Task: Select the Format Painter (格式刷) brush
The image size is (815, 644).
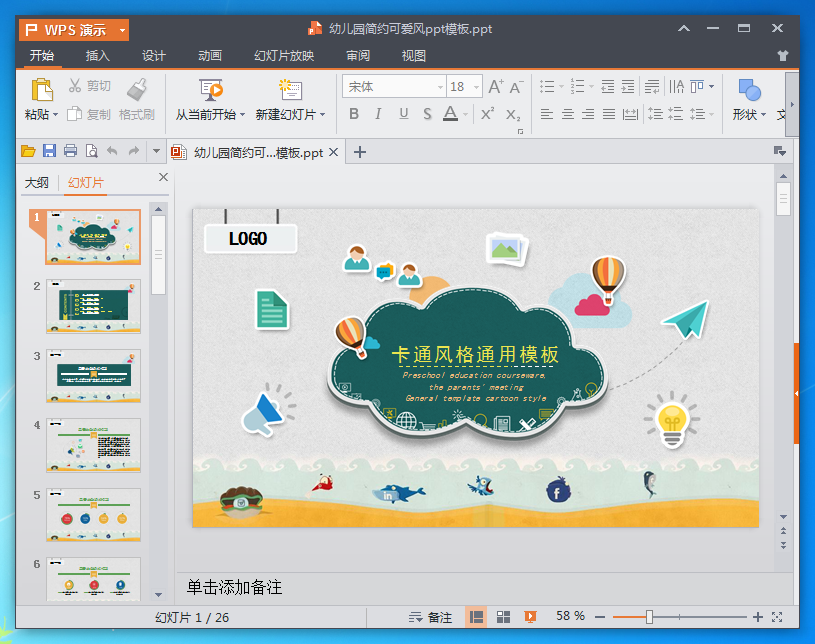Action: pyautogui.click(x=137, y=89)
